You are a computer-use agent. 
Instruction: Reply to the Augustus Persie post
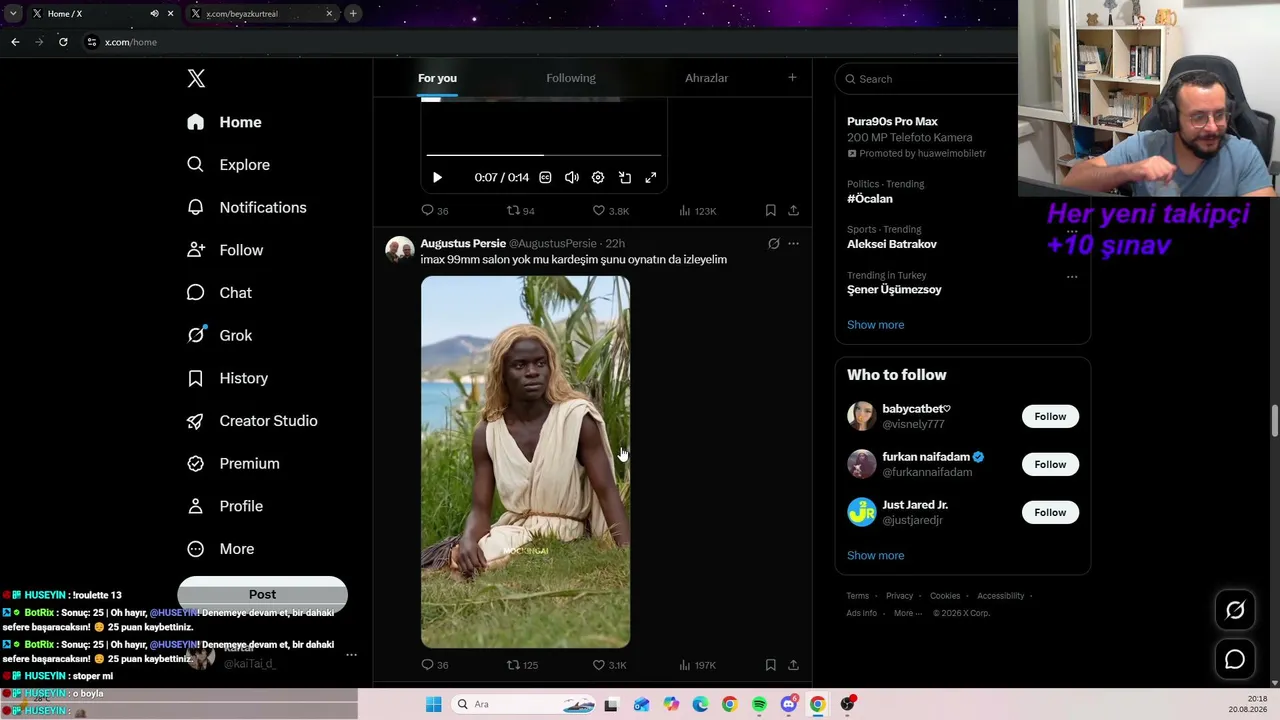pyautogui.click(x=434, y=665)
